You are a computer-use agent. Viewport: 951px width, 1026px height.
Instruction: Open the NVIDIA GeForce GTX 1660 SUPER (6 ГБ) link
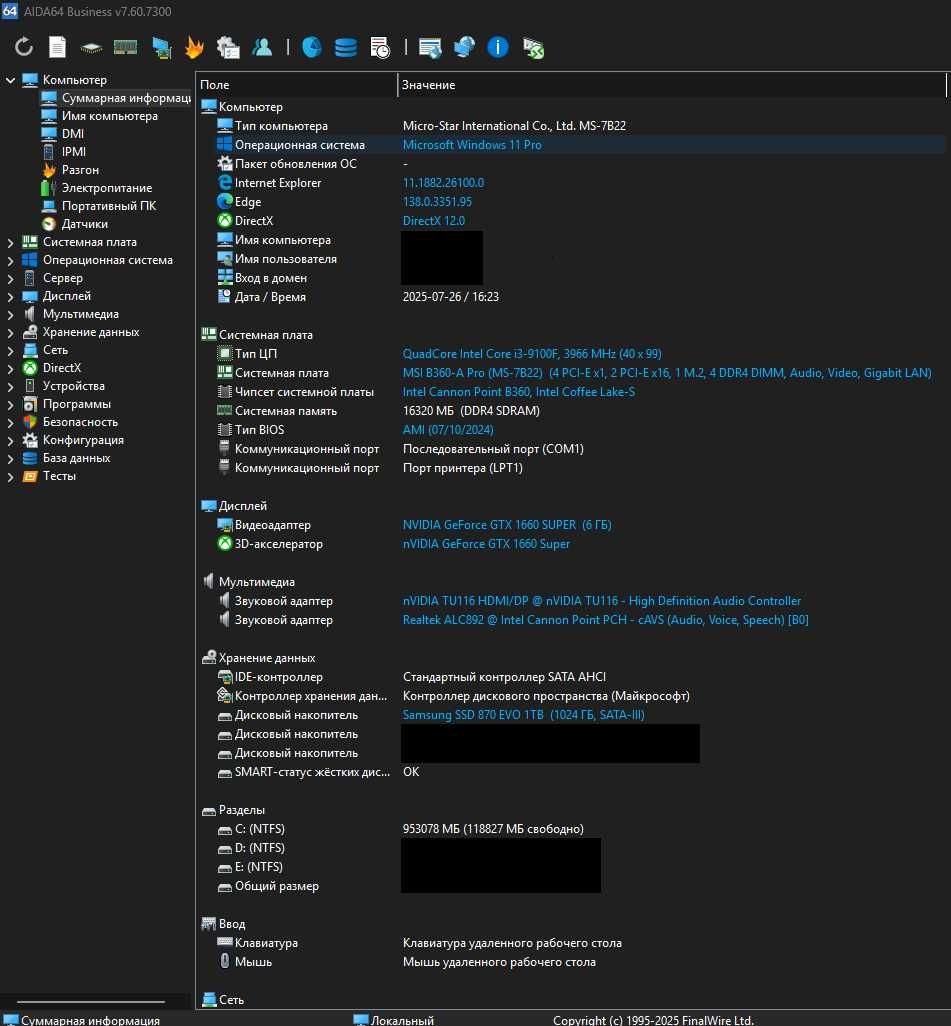coord(507,525)
